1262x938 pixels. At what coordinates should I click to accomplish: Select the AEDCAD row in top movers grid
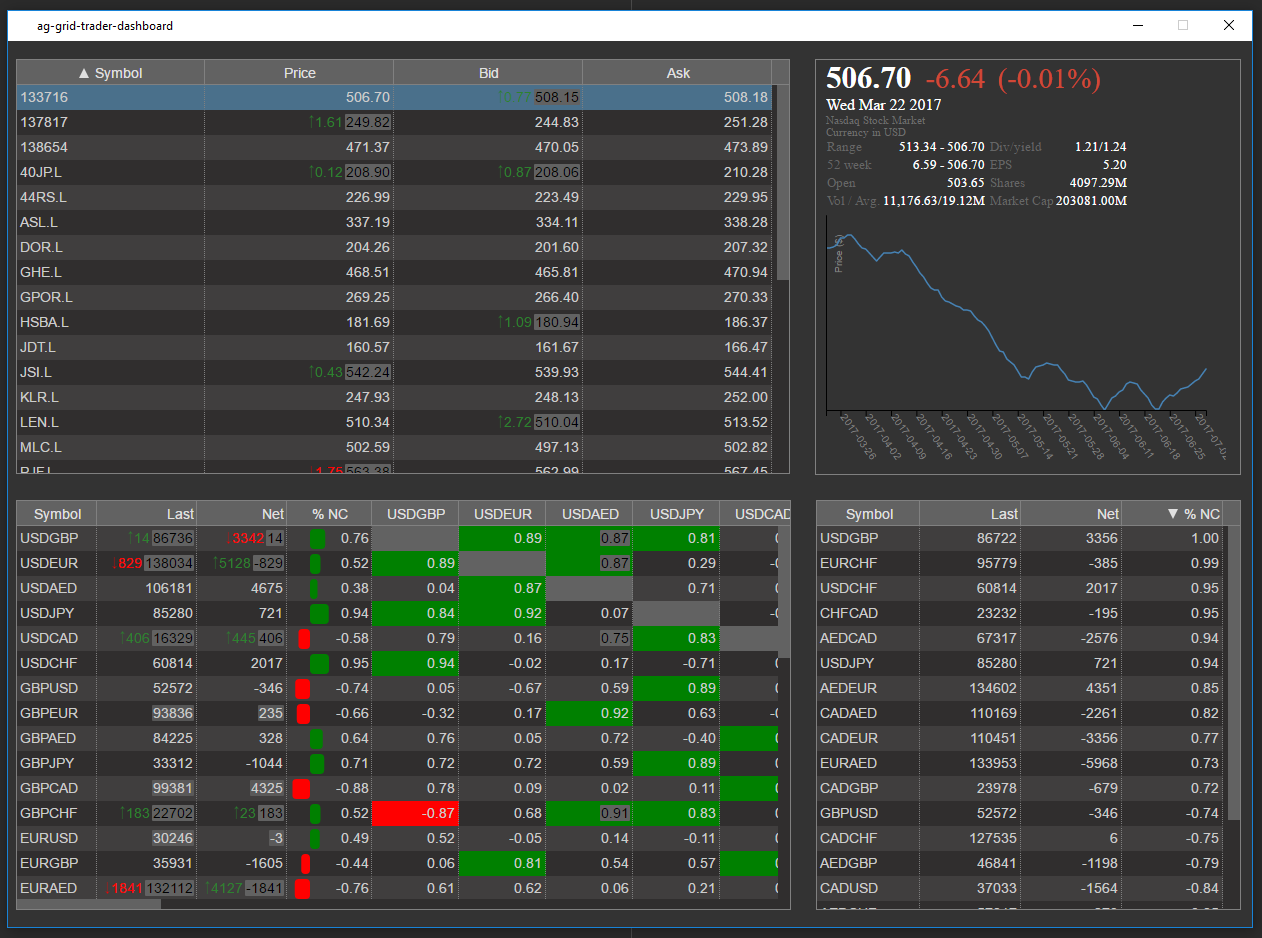coord(1020,638)
